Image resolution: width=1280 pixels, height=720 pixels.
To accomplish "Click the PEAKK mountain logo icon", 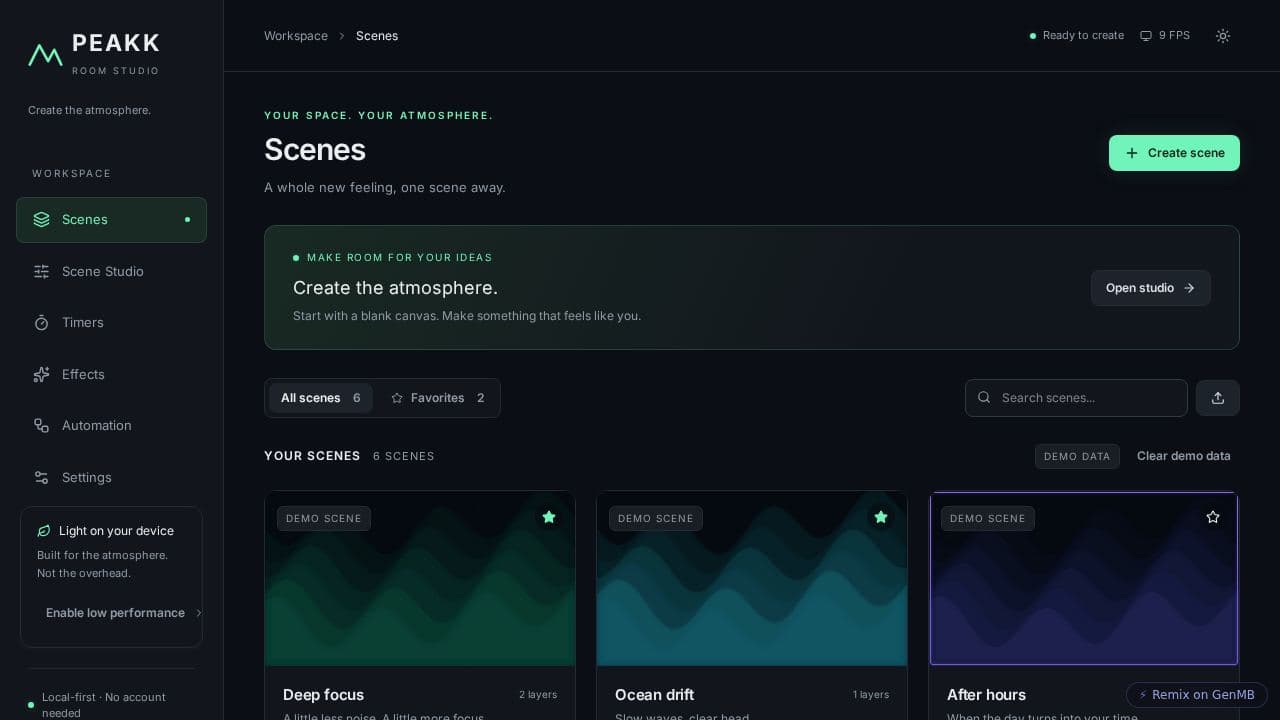I will [45, 55].
